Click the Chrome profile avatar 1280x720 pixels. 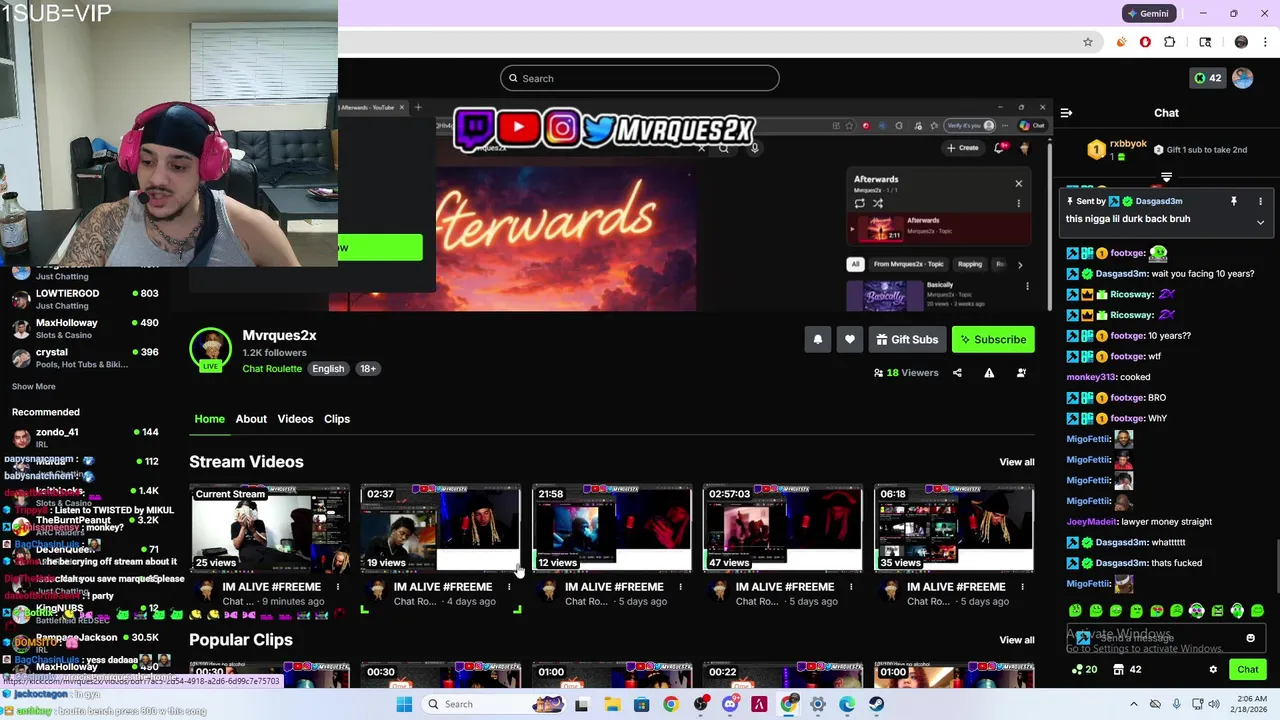pos(1241,42)
